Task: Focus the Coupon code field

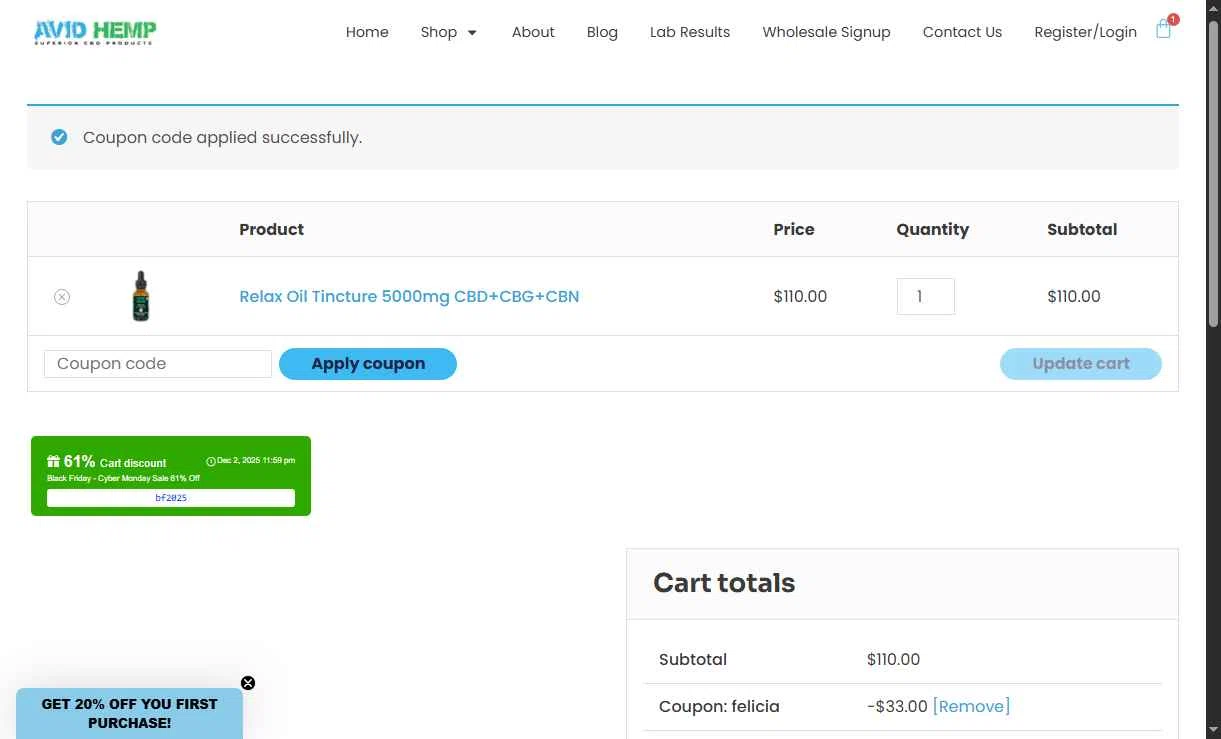Action: click(x=158, y=364)
